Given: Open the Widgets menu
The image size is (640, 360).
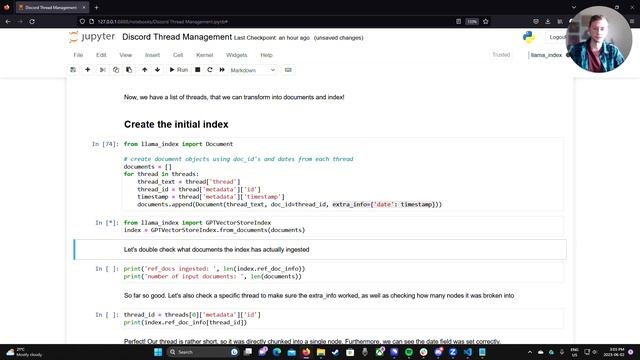Looking at the screenshot, I should [x=237, y=55].
